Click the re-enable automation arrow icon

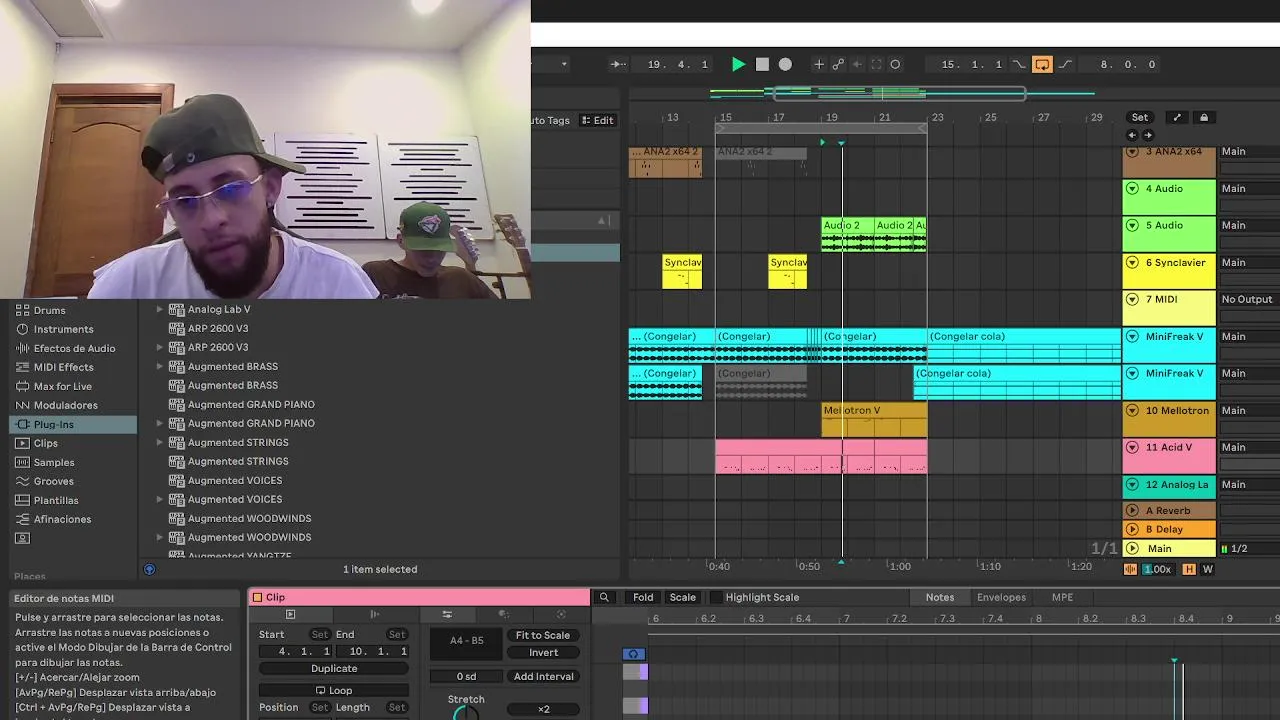(857, 64)
